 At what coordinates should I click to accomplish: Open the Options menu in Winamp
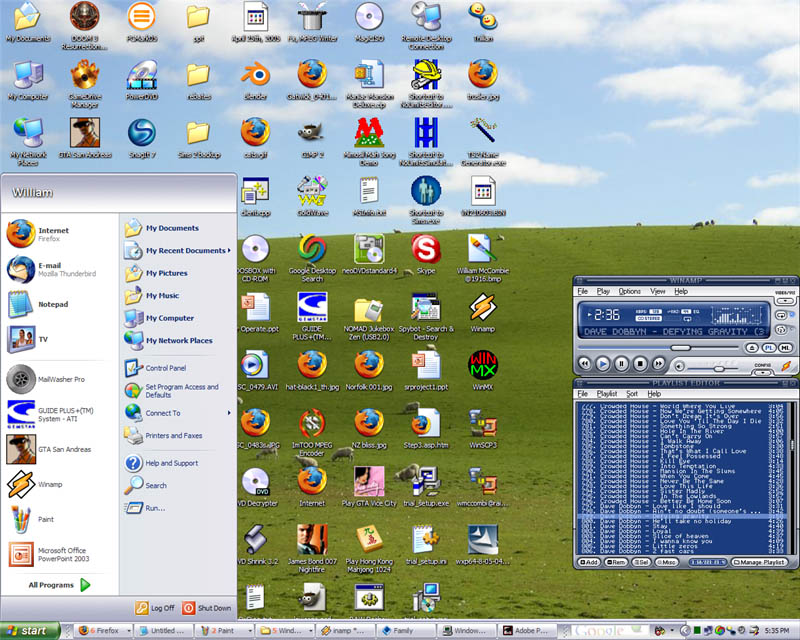click(629, 291)
